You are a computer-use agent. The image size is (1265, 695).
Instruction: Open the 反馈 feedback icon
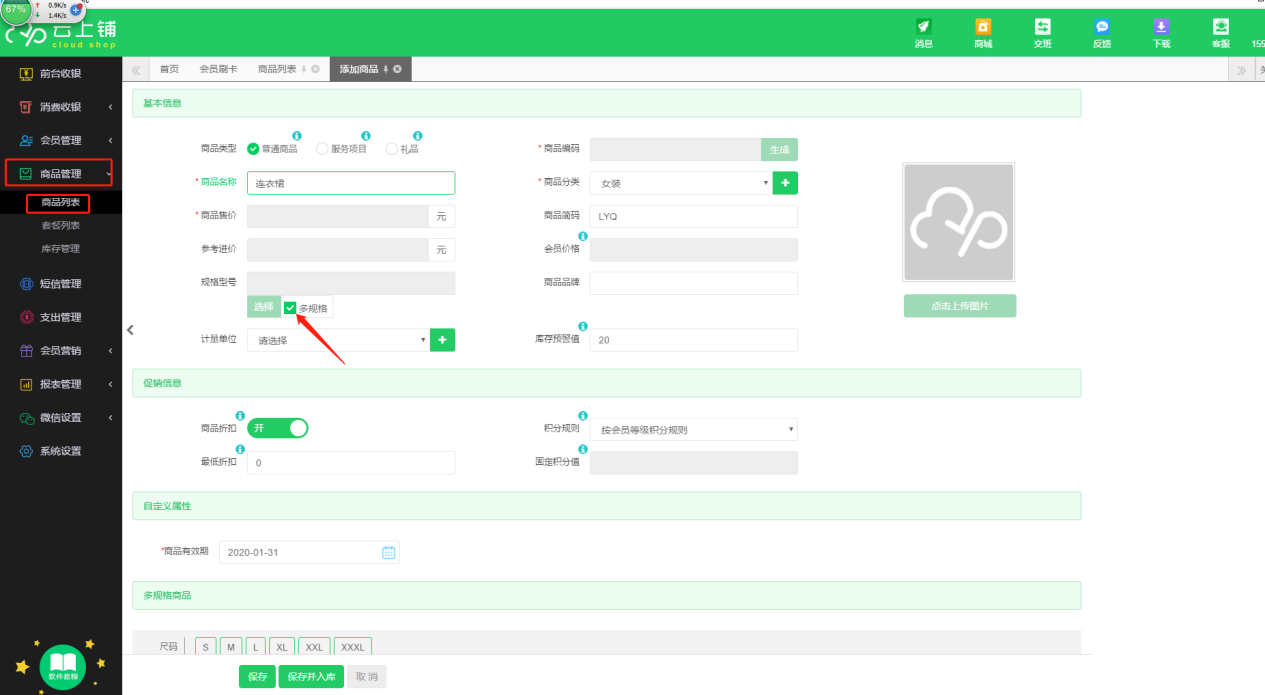1102,27
